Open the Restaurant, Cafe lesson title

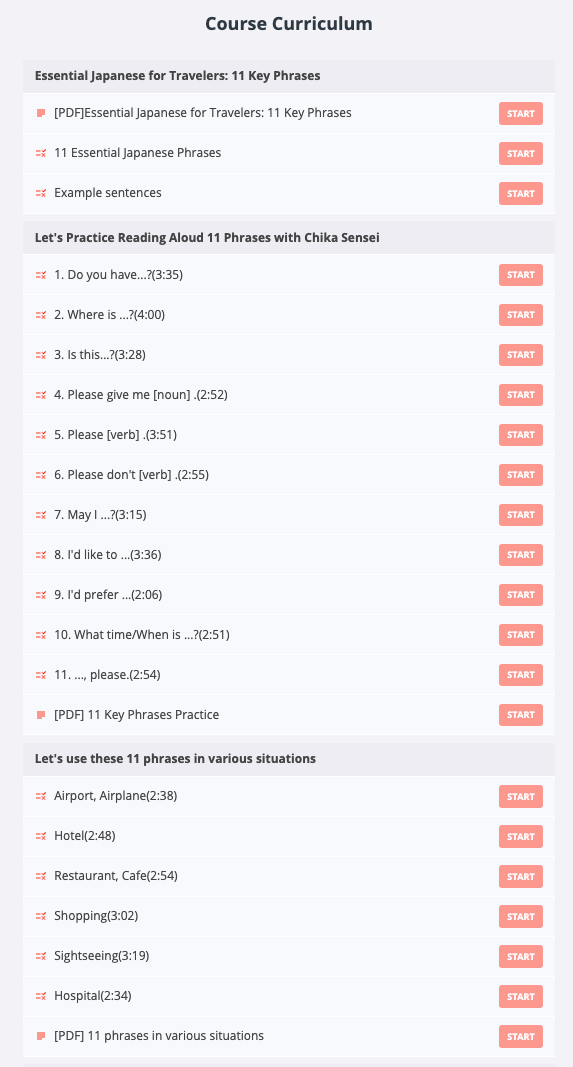coord(116,876)
